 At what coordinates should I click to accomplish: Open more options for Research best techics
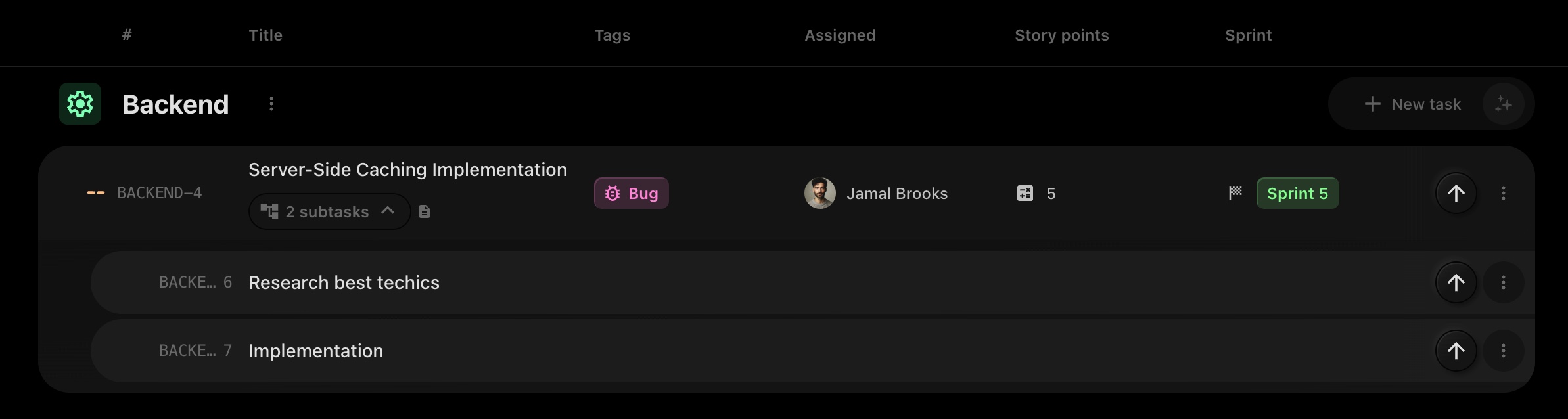tap(1503, 282)
